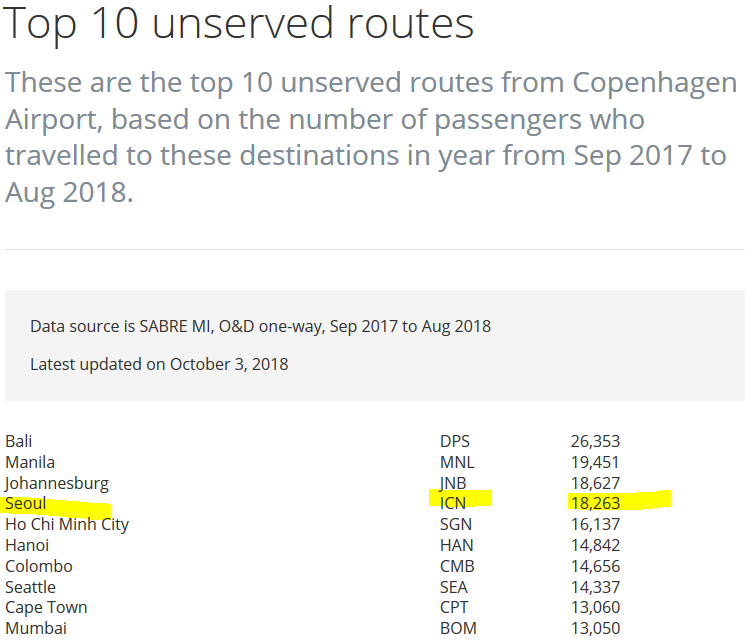Click the 13,050 figure for Mumbai

595,628
